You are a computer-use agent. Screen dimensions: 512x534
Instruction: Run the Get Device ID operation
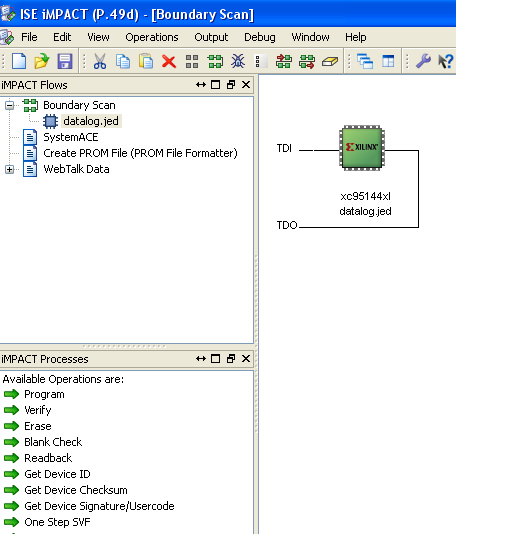57,474
